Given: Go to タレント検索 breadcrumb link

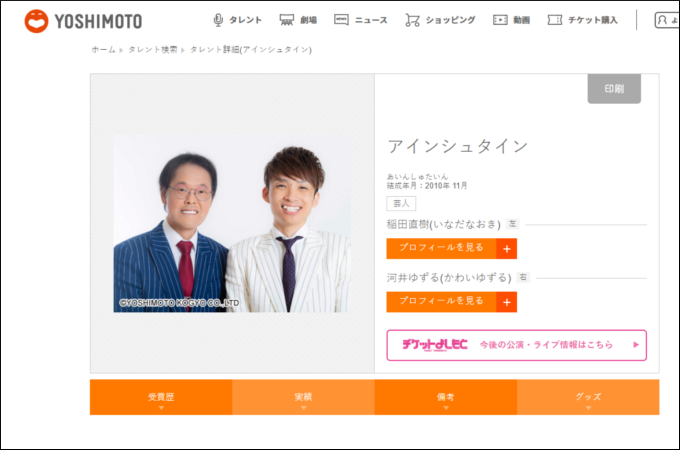Looking at the screenshot, I should tap(153, 49).
